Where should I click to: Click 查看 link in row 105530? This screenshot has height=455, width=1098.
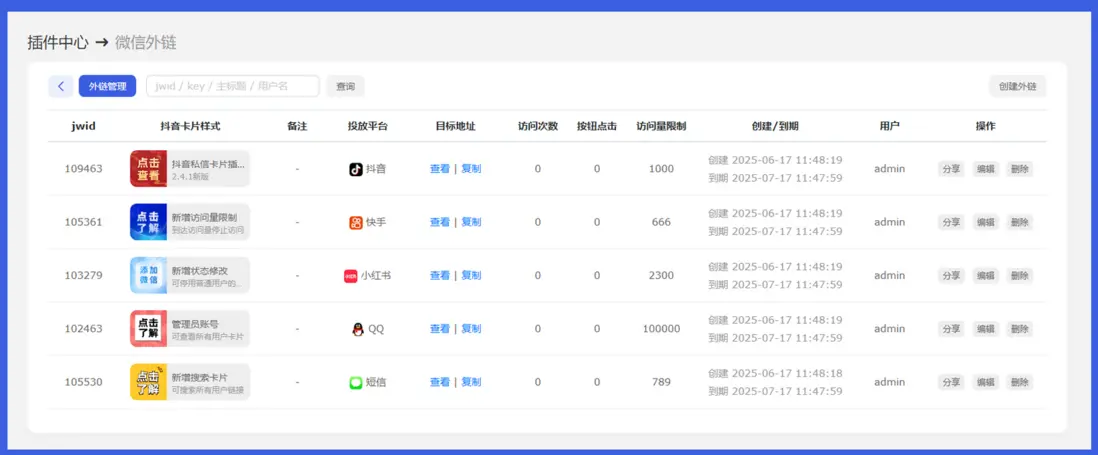coord(440,382)
